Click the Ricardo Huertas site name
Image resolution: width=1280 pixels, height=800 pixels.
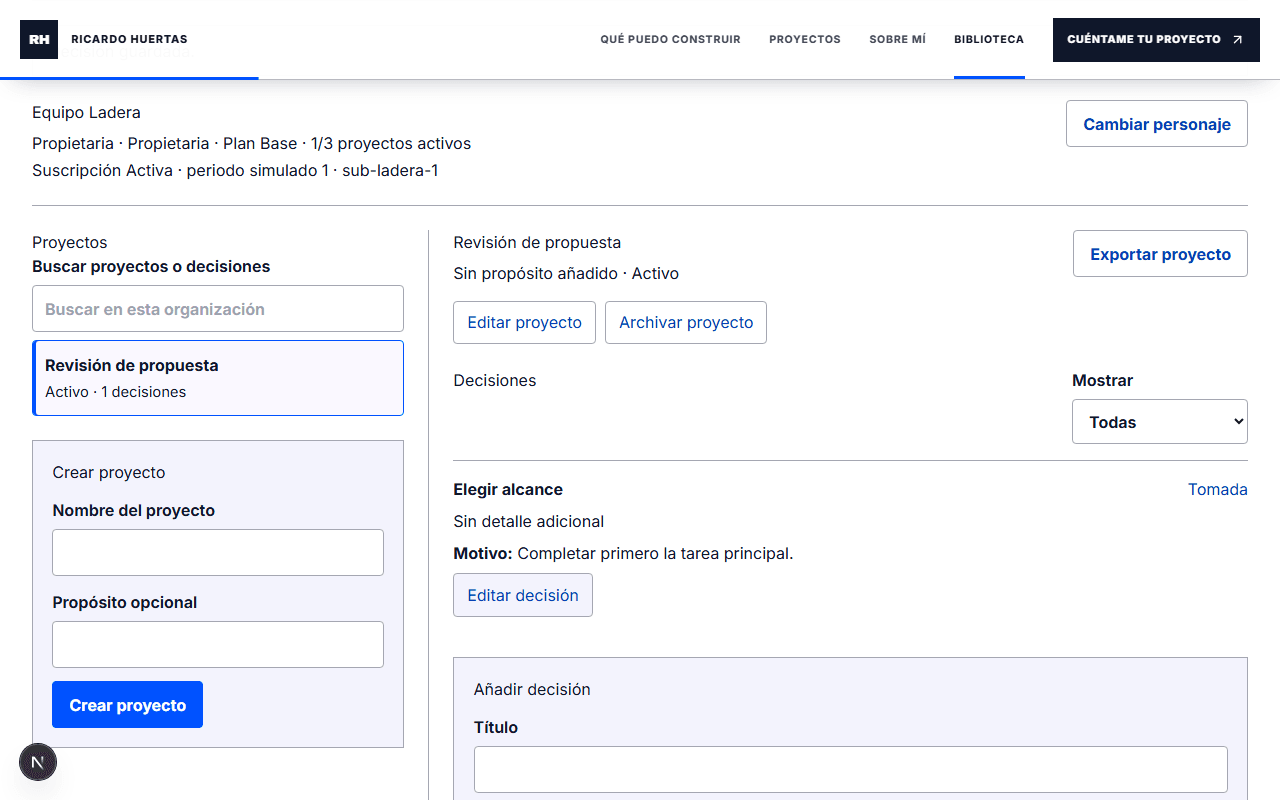[x=129, y=40]
